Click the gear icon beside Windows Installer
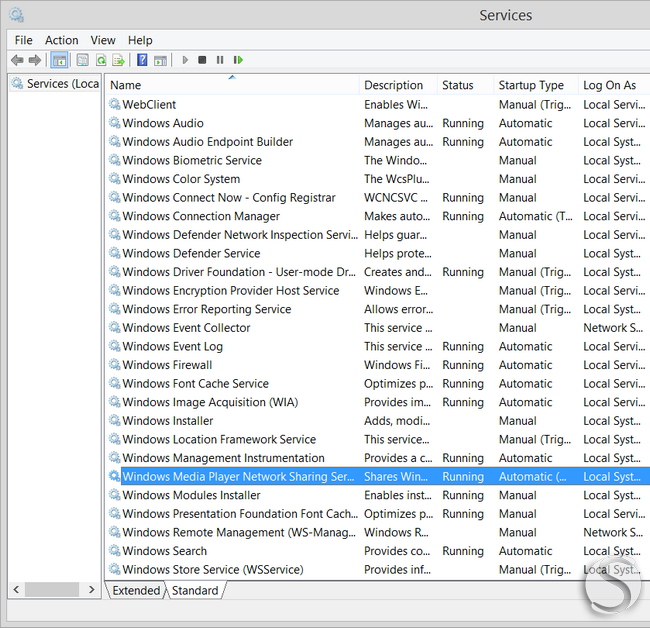Image resolution: width=650 pixels, height=628 pixels. pos(114,420)
